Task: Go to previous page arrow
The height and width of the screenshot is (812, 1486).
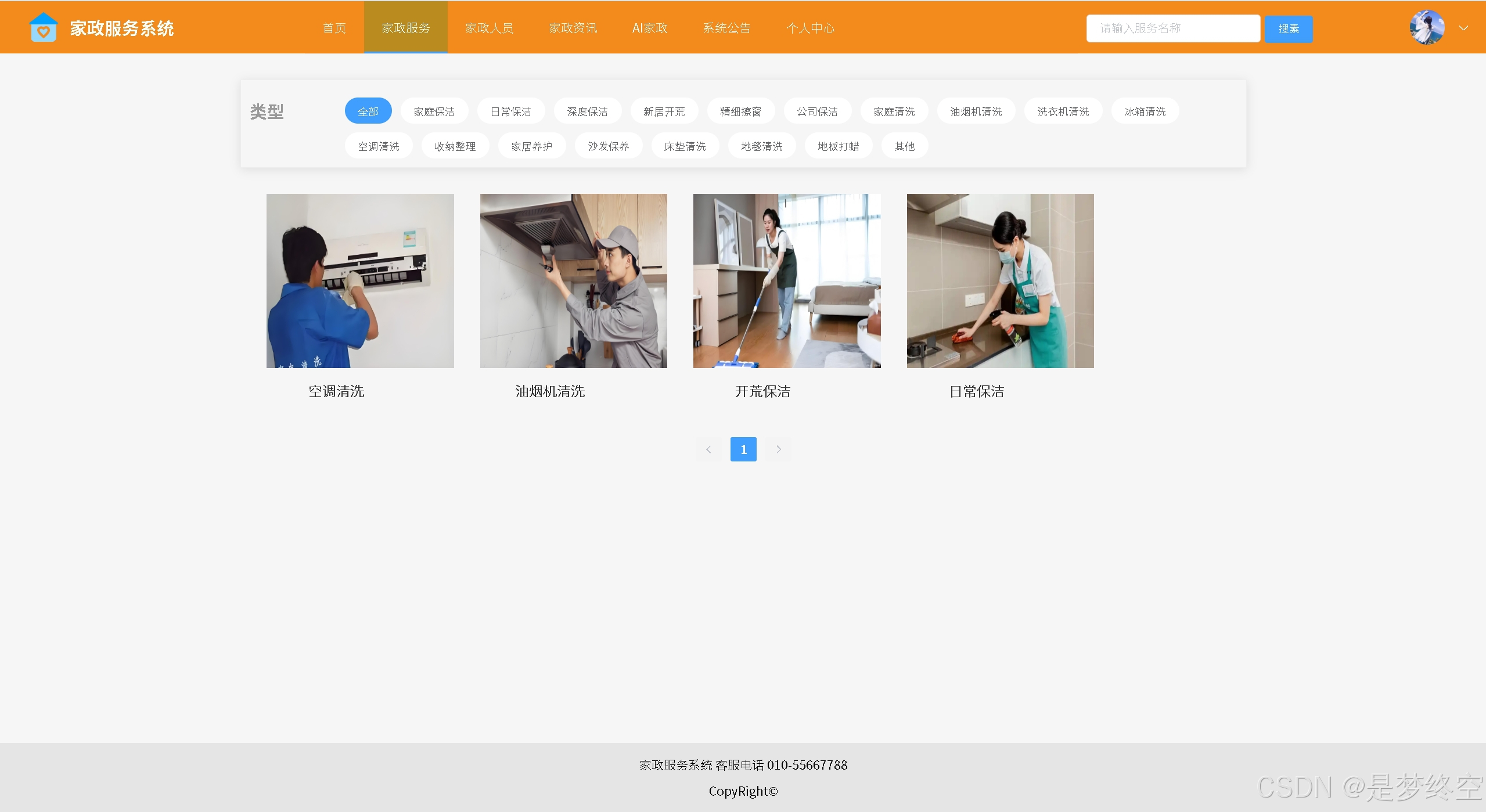Action: pyautogui.click(x=708, y=449)
